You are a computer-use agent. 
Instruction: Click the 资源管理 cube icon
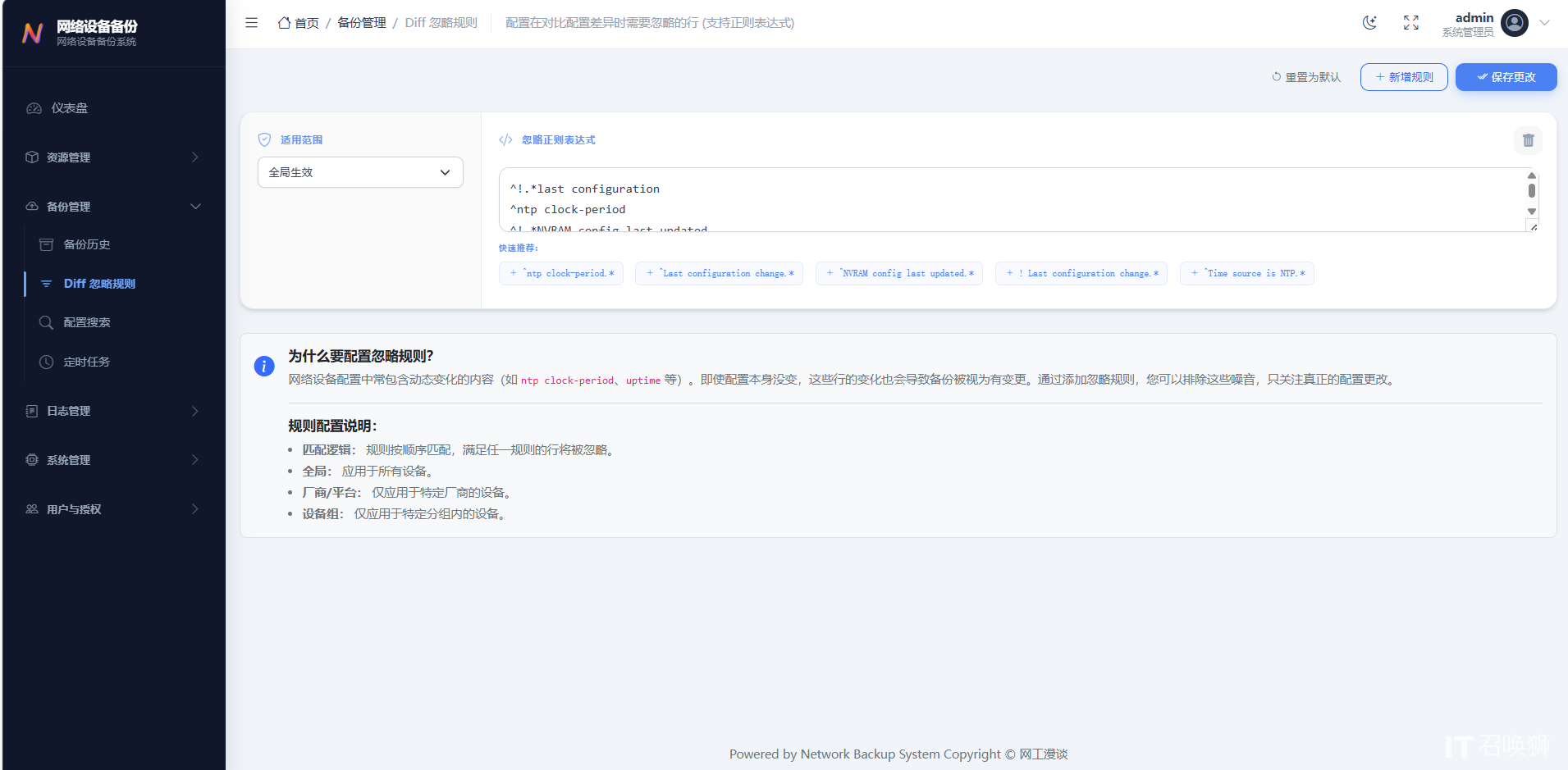[32, 157]
